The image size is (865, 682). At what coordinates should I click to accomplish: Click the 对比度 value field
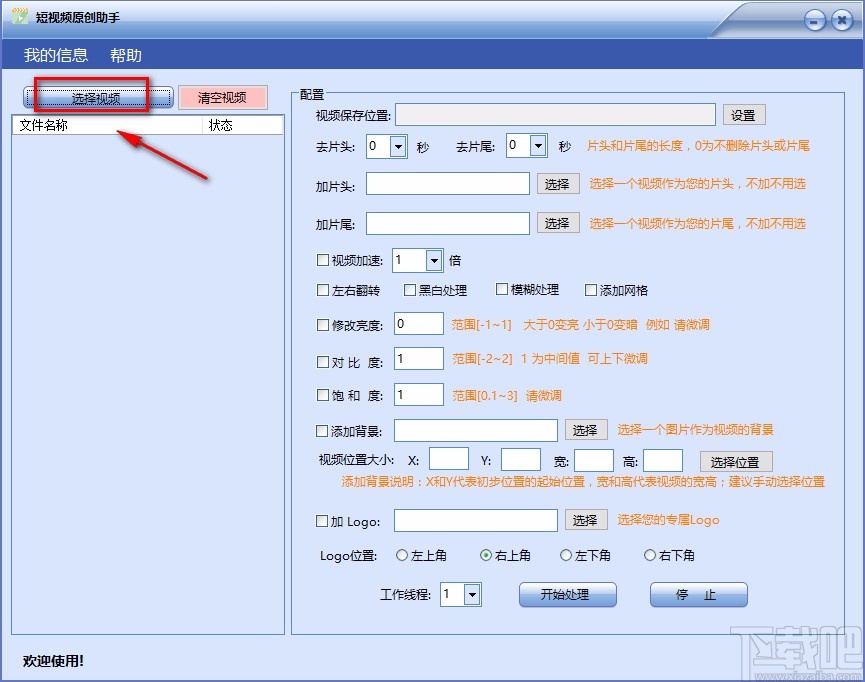point(419,359)
